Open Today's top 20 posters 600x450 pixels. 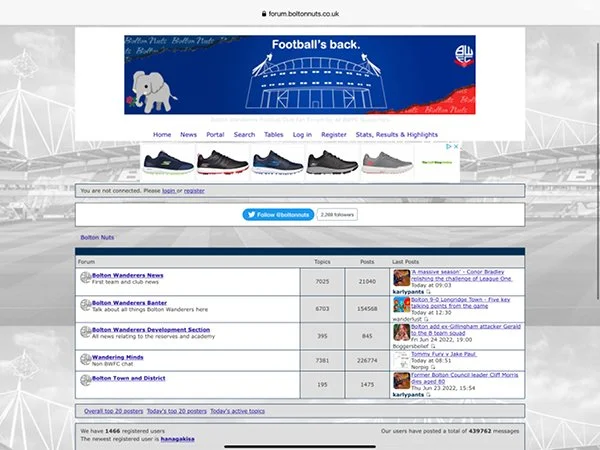click(176, 411)
